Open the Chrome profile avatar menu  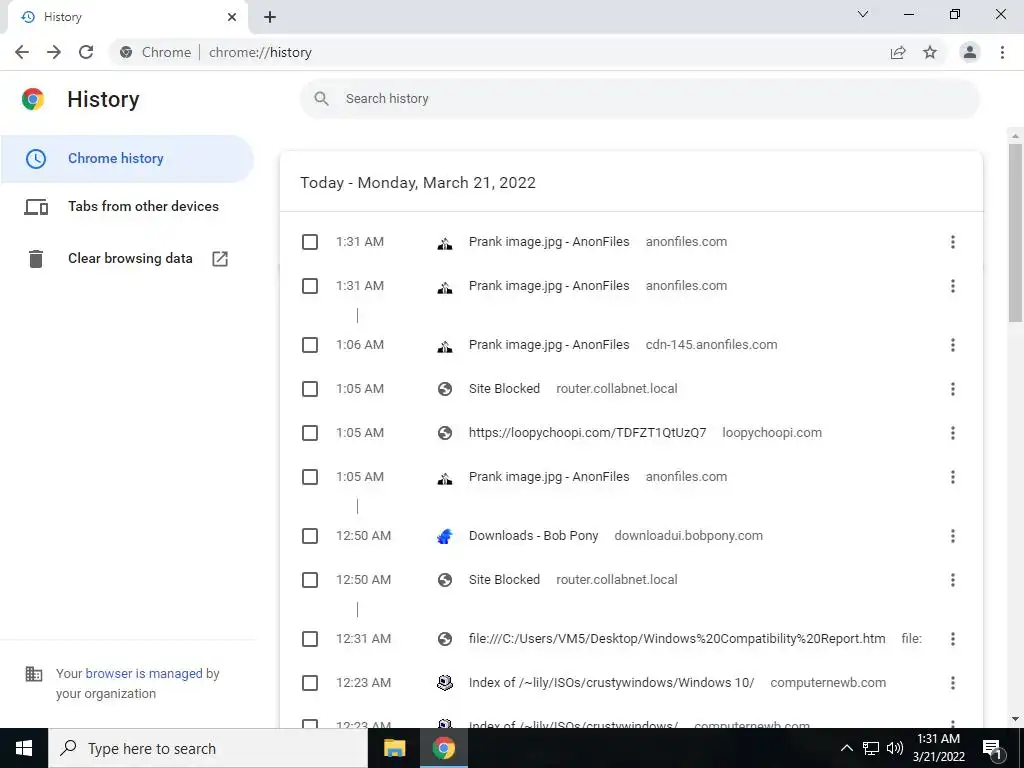tap(970, 52)
